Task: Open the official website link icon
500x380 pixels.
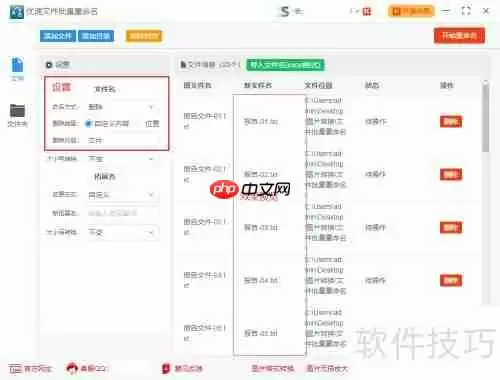Action: coord(15,368)
